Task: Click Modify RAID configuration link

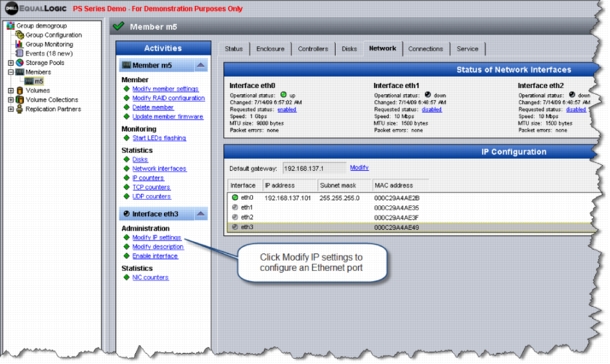Action: 168,98
